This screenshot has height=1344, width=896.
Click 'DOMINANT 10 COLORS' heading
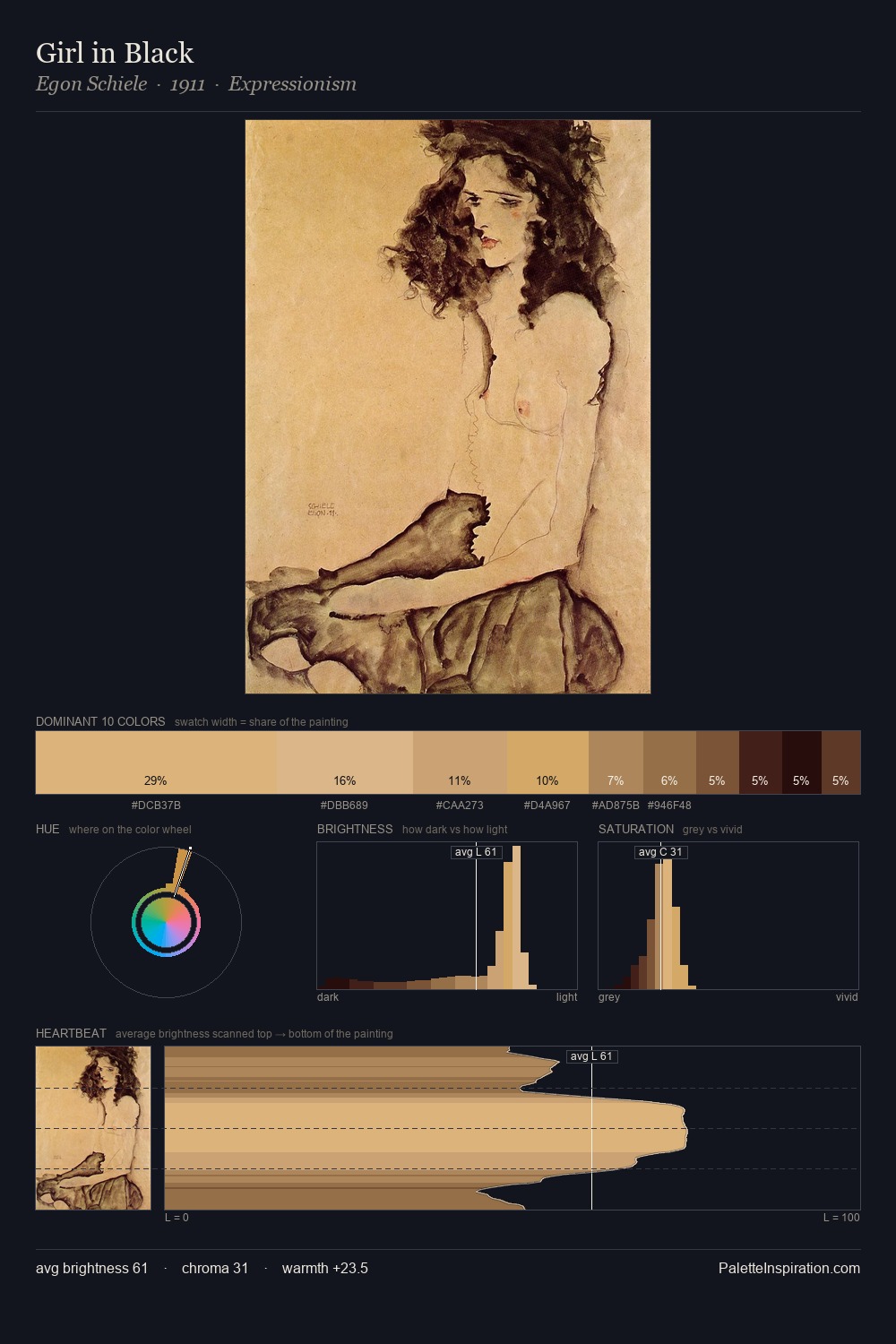point(100,721)
